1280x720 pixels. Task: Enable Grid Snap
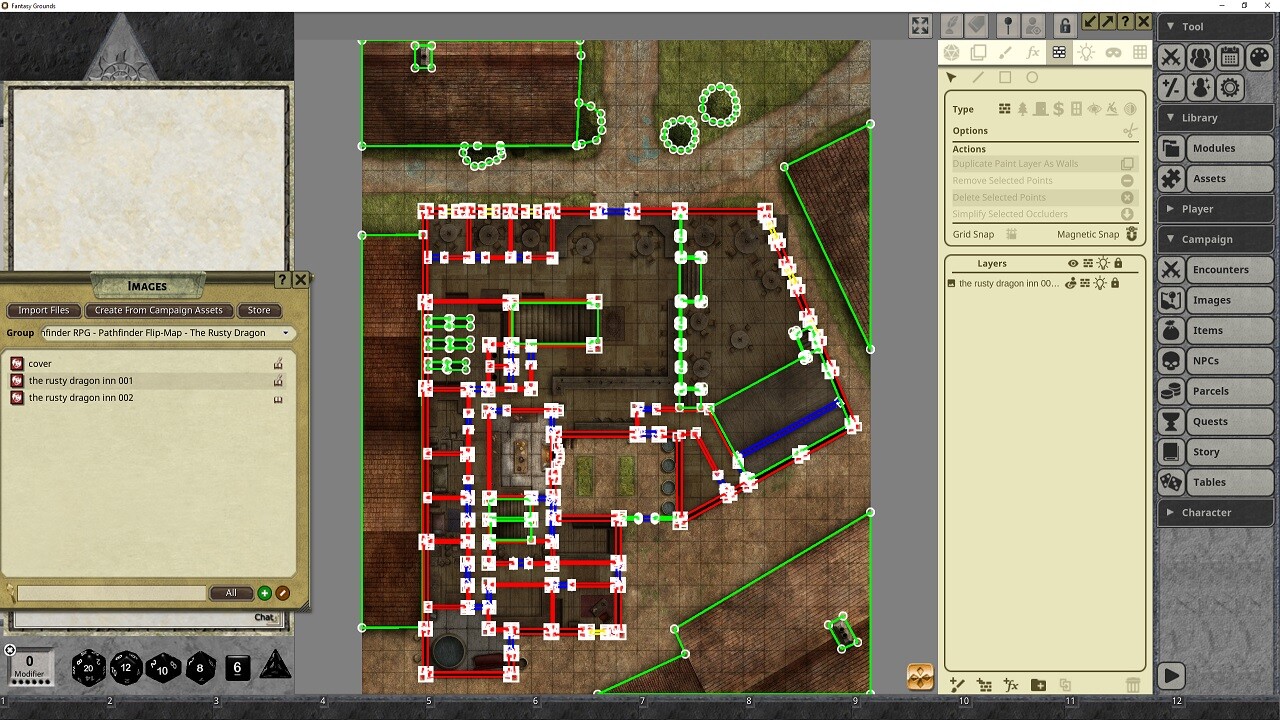pyautogui.click(x=1012, y=234)
